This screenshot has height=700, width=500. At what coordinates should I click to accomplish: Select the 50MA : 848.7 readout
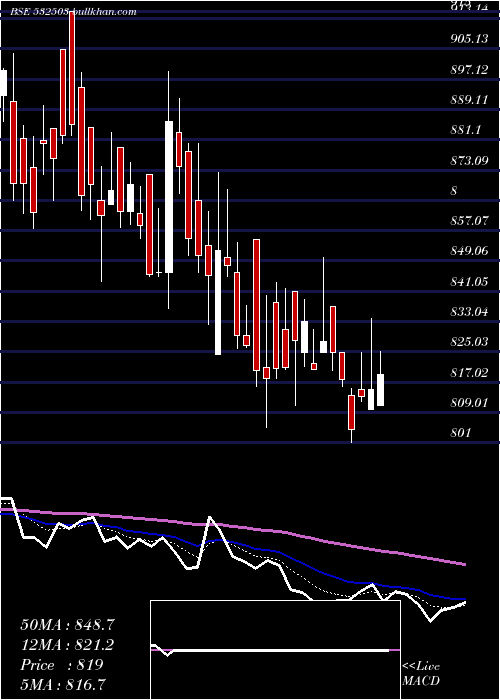point(67,625)
